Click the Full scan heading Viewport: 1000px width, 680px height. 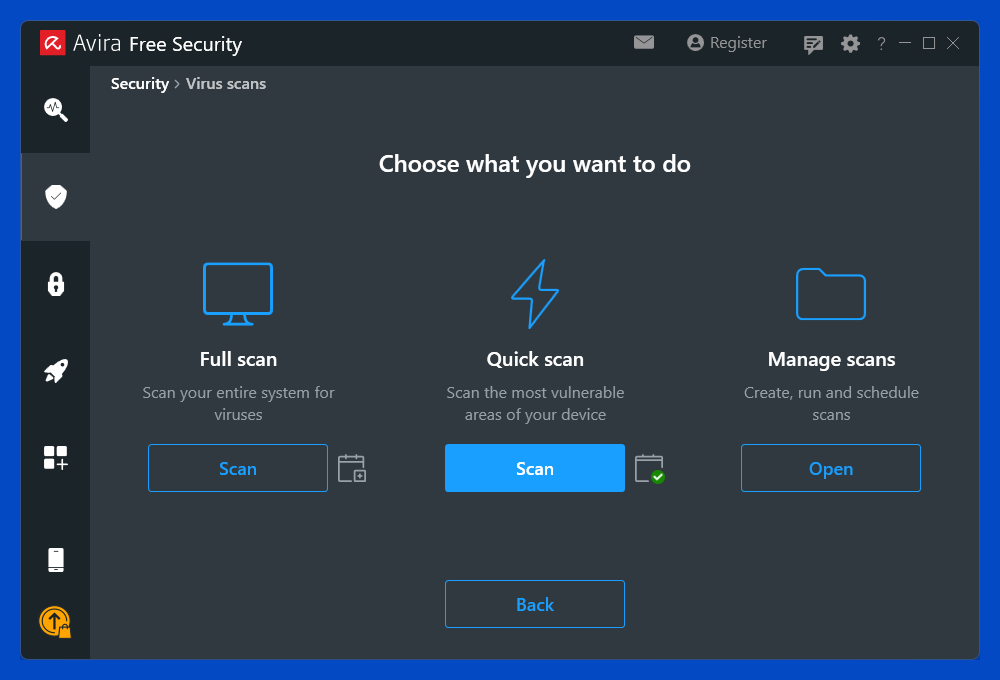238,359
